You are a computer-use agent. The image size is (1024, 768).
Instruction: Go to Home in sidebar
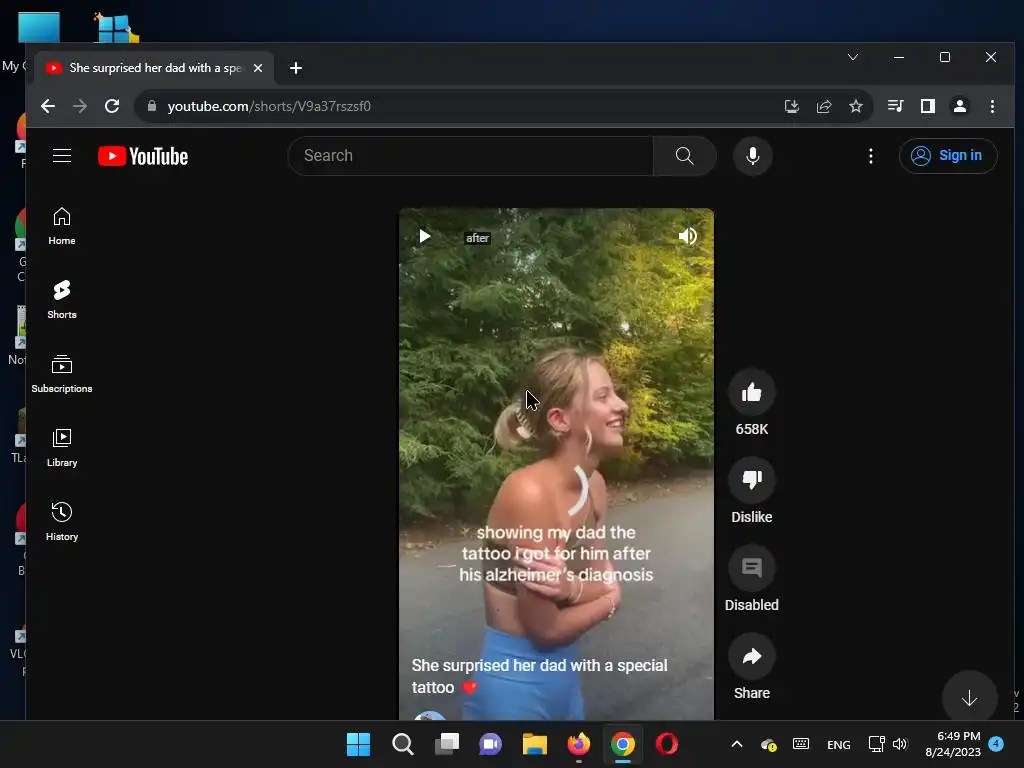[62, 226]
